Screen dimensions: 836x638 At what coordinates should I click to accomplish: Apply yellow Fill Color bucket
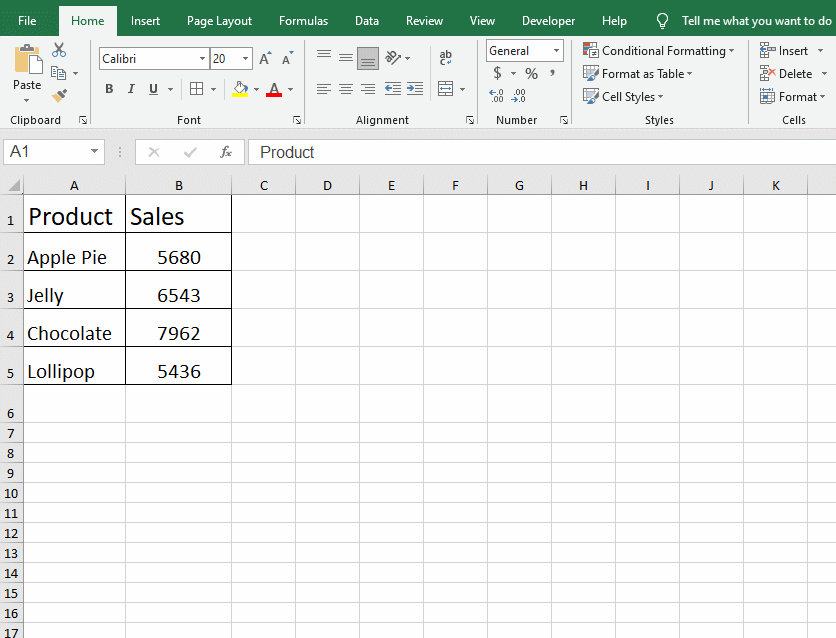[x=240, y=89]
